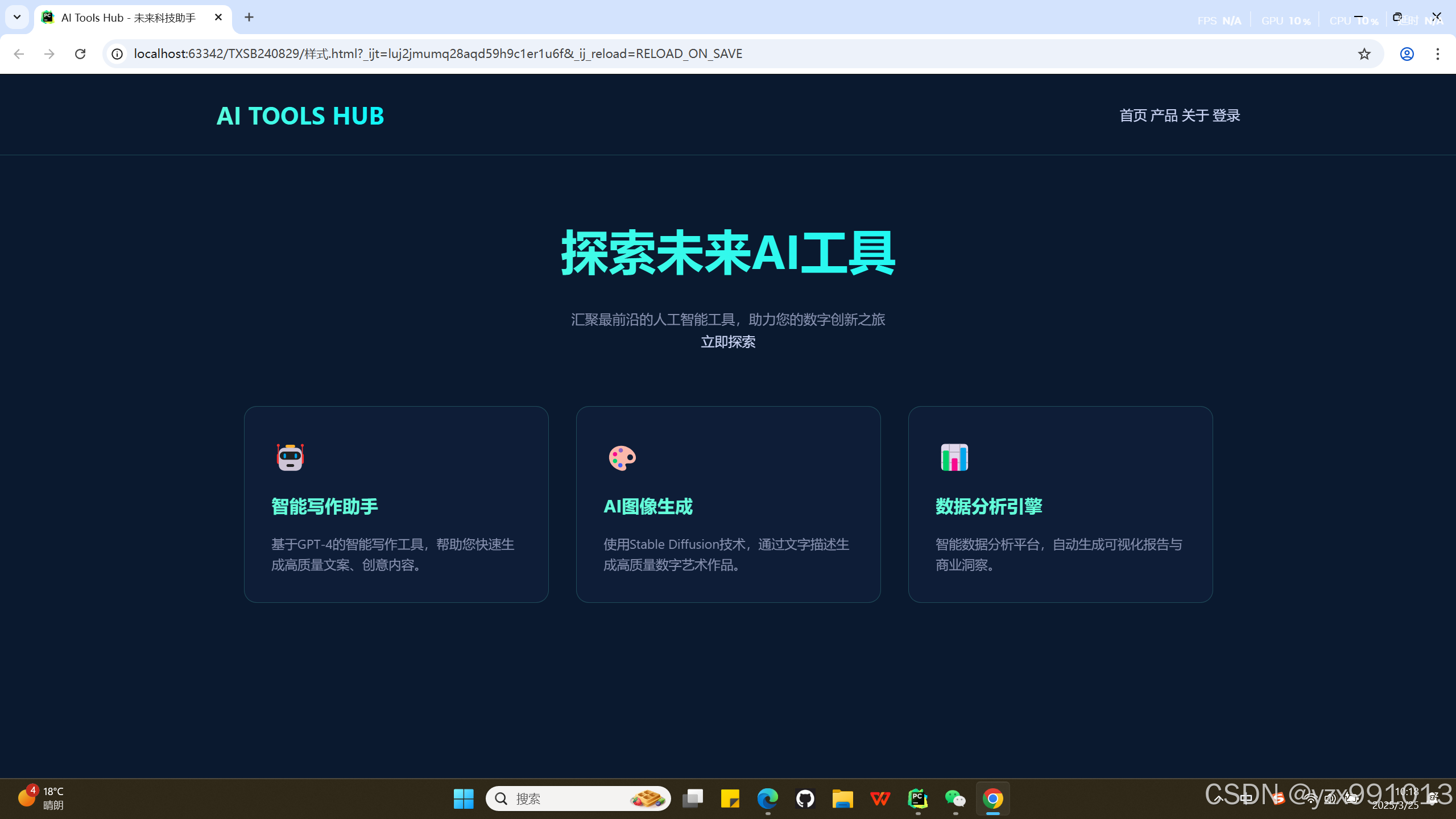Image resolution: width=1456 pixels, height=819 pixels.
Task: Click the 登录 link in navigation
Action: point(1226,115)
